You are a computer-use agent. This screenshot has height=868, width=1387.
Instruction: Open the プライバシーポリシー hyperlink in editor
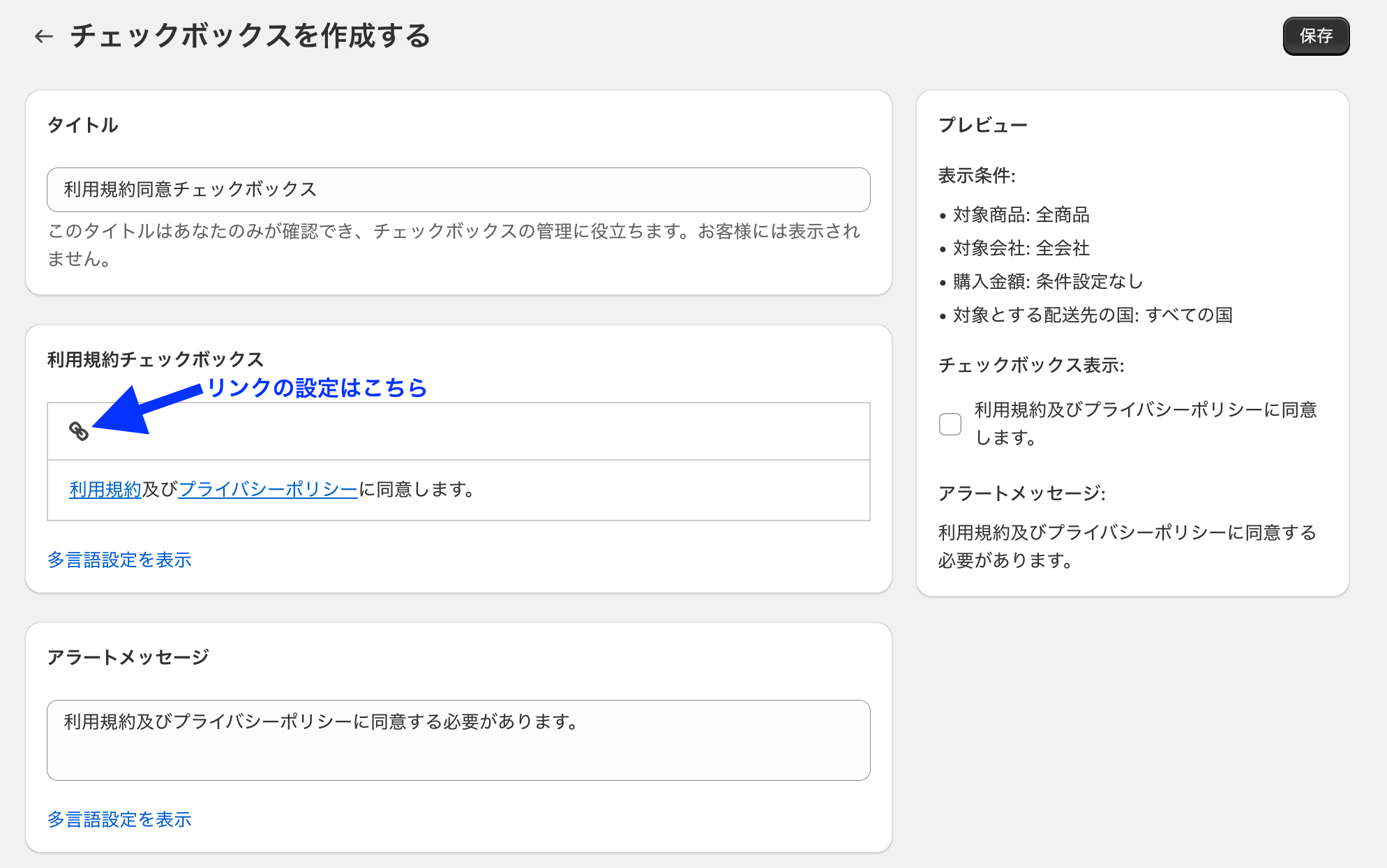click(x=268, y=490)
